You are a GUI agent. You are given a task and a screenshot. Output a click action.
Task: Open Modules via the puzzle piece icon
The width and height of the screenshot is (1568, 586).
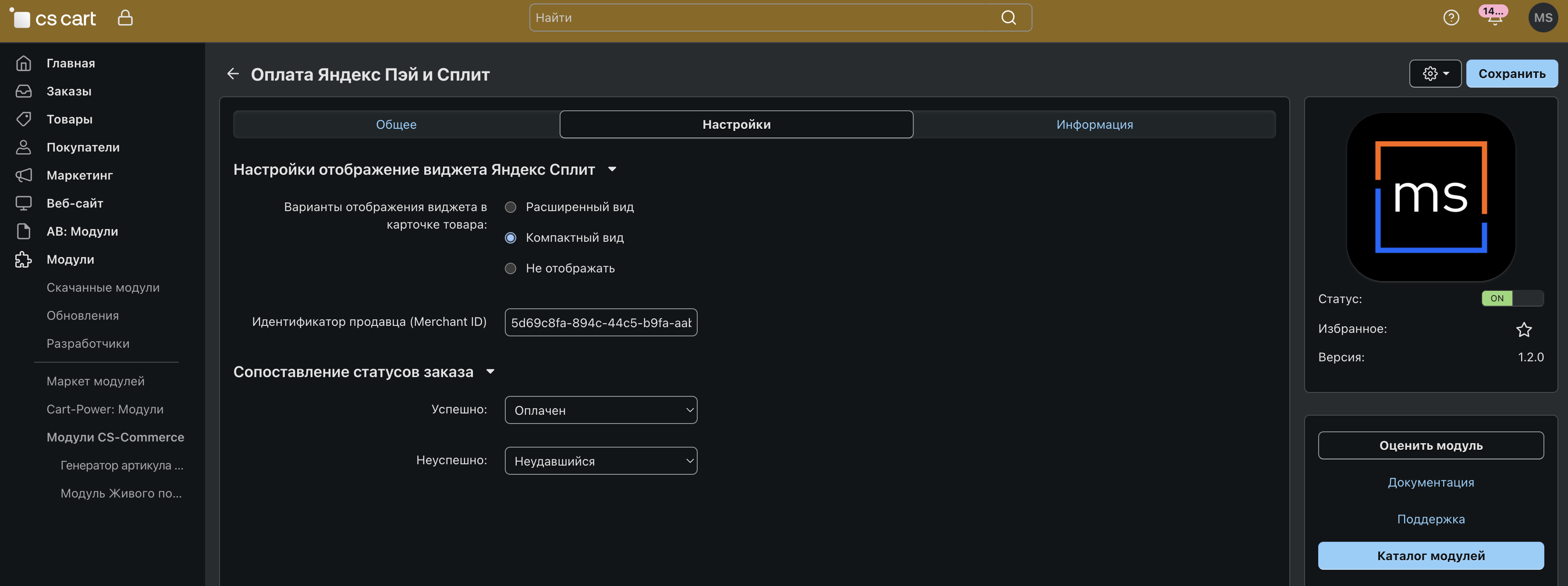[24, 260]
